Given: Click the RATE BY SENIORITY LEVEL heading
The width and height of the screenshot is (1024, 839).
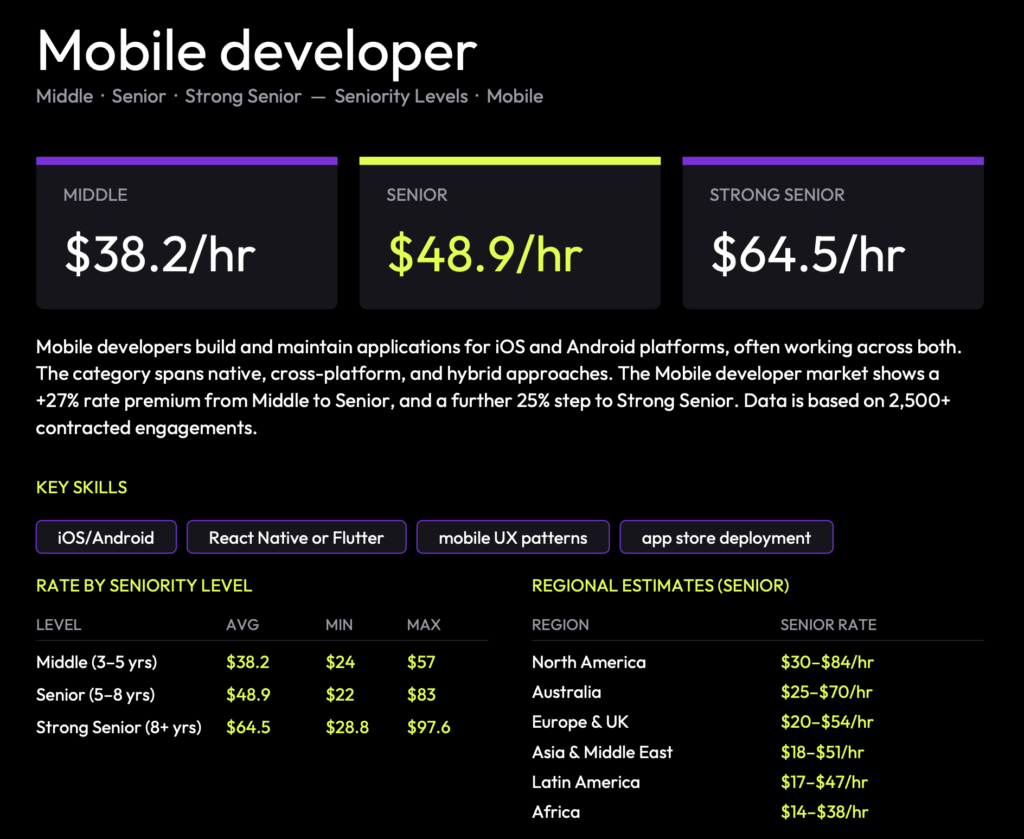Looking at the screenshot, I should 144,586.
